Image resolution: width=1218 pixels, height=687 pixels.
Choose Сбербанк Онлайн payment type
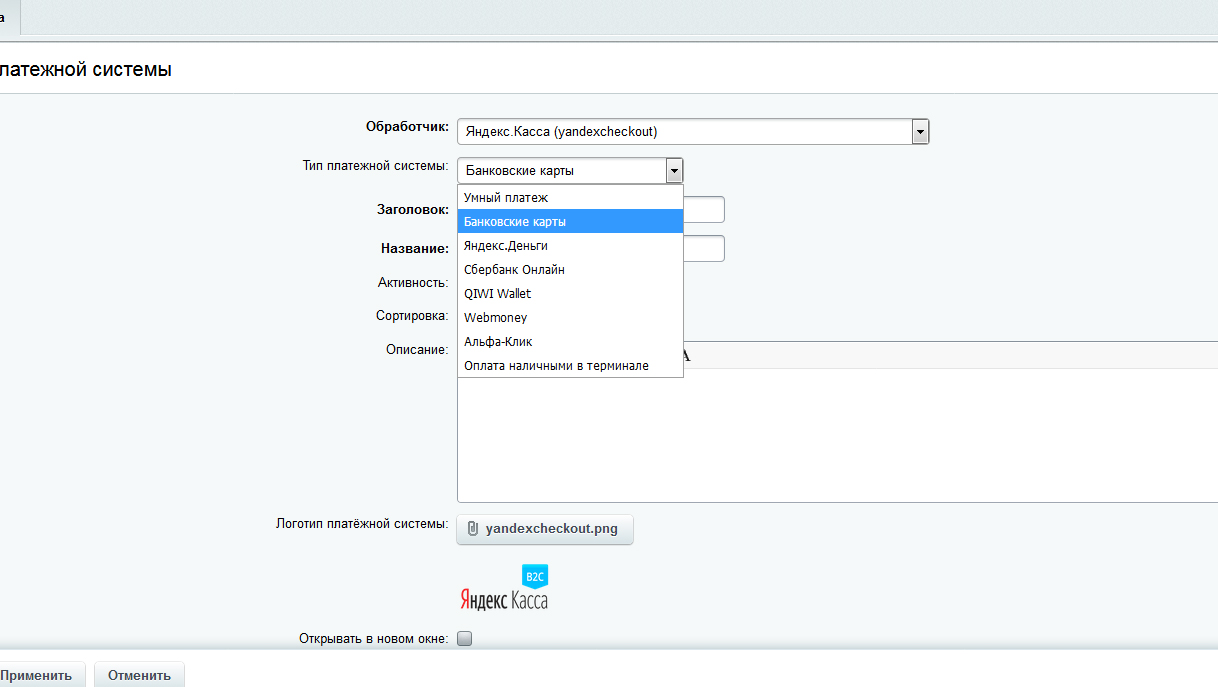pyautogui.click(x=570, y=269)
